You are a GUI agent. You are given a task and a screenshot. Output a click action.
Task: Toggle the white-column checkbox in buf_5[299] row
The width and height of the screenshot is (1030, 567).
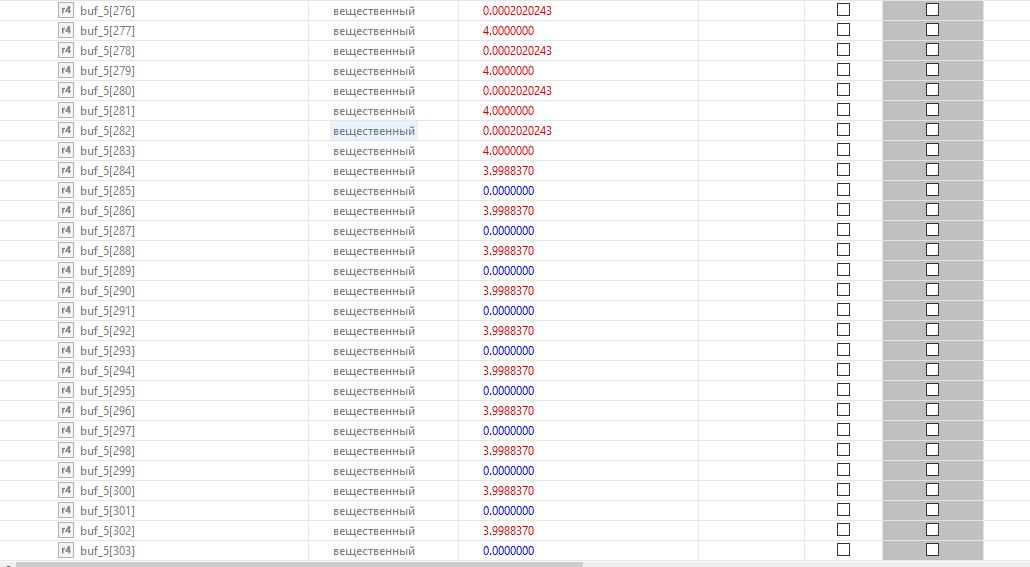pos(843,470)
